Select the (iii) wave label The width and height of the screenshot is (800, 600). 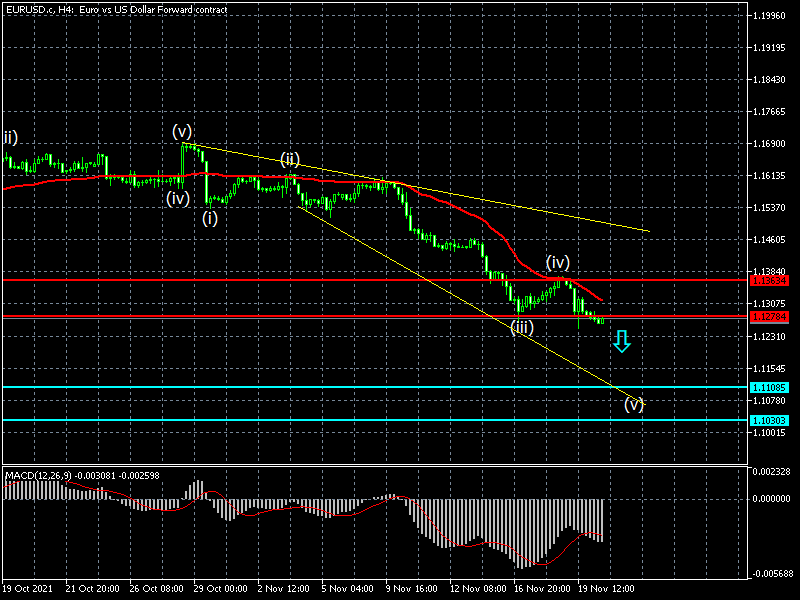click(521, 328)
